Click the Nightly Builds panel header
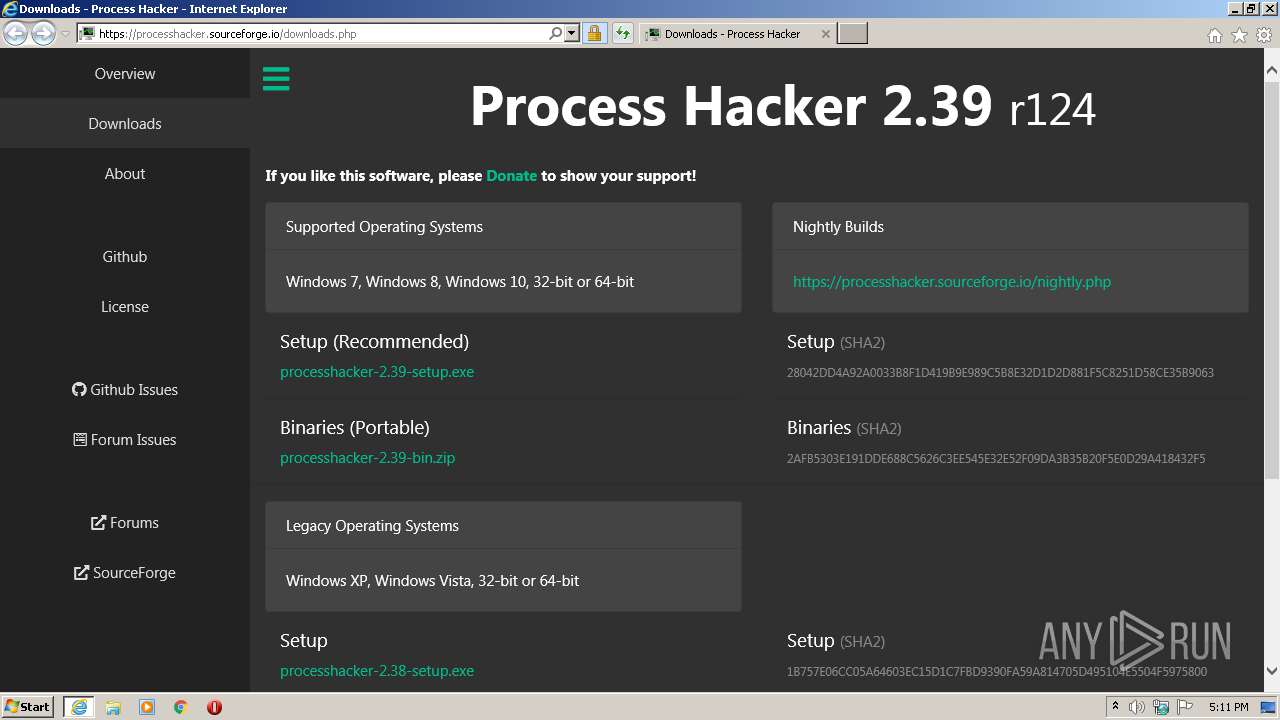The image size is (1280, 720). (x=1010, y=226)
